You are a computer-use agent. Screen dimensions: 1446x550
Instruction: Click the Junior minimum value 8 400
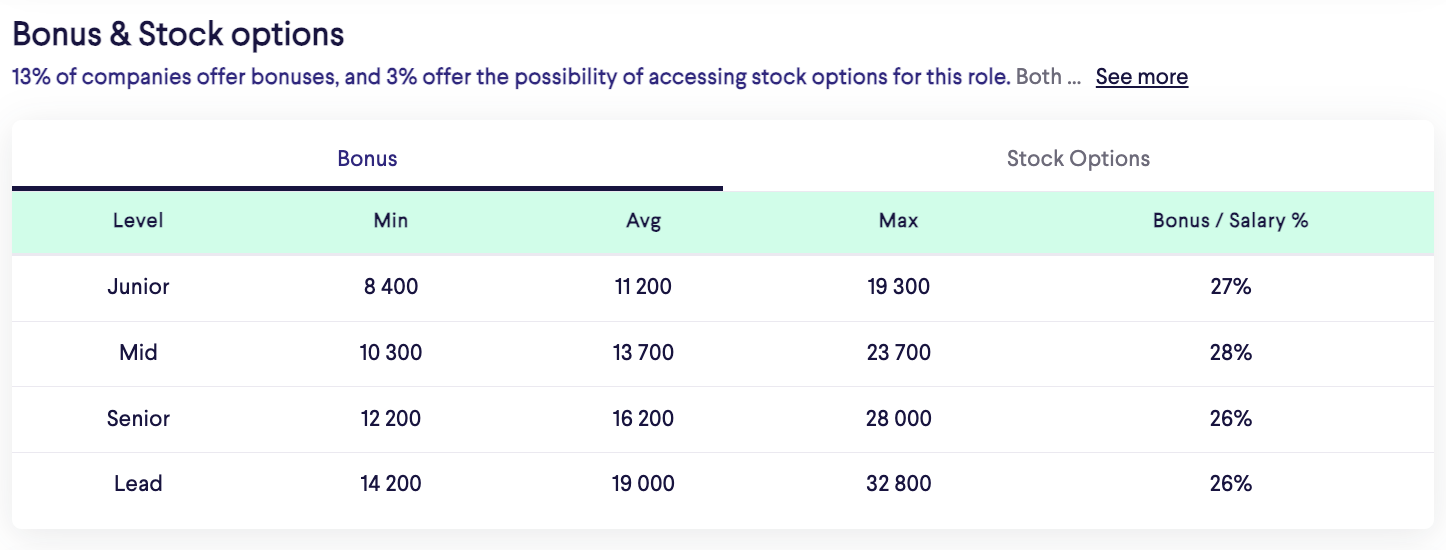(x=391, y=287)
